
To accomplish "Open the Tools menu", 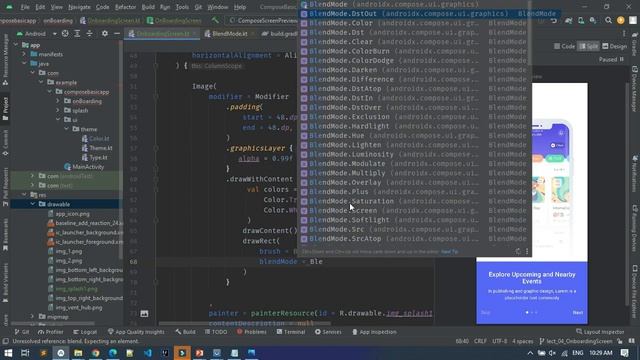I will pyautogui.click(x=182, y=7).
